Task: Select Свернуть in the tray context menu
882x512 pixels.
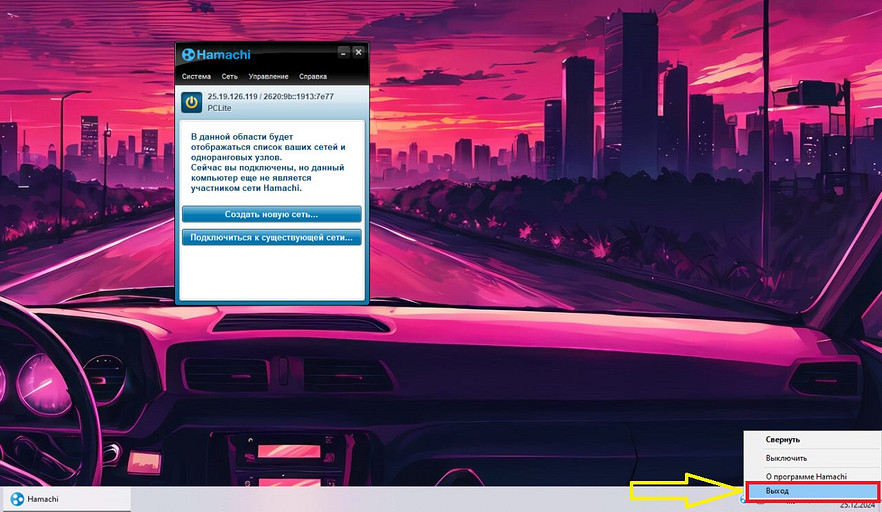Action: click(783, 439)
